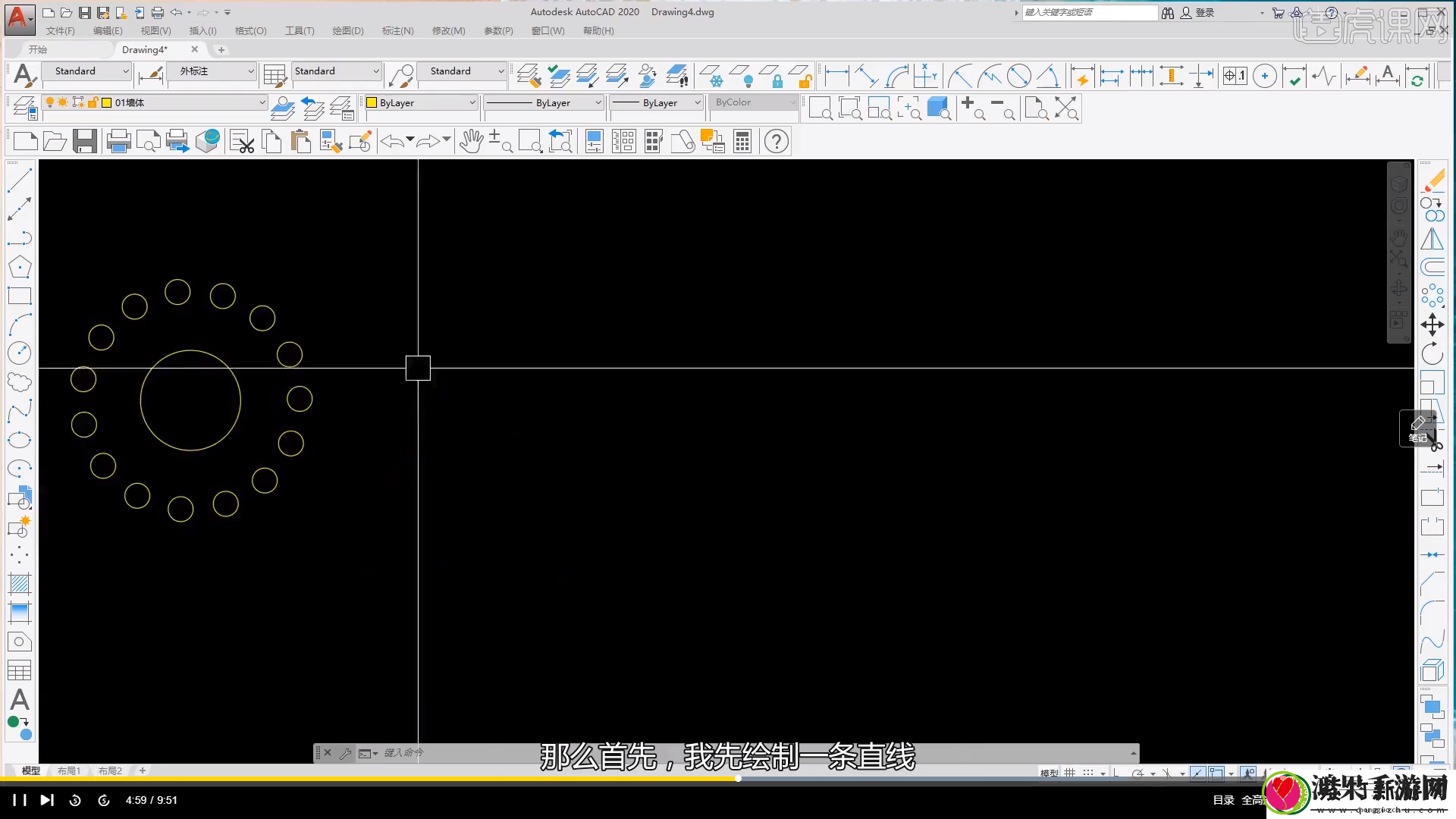Click the Pan hand icon
The height and width of the screenshot is (819, 1456).
pyautogui.click(x=471, y=141)
